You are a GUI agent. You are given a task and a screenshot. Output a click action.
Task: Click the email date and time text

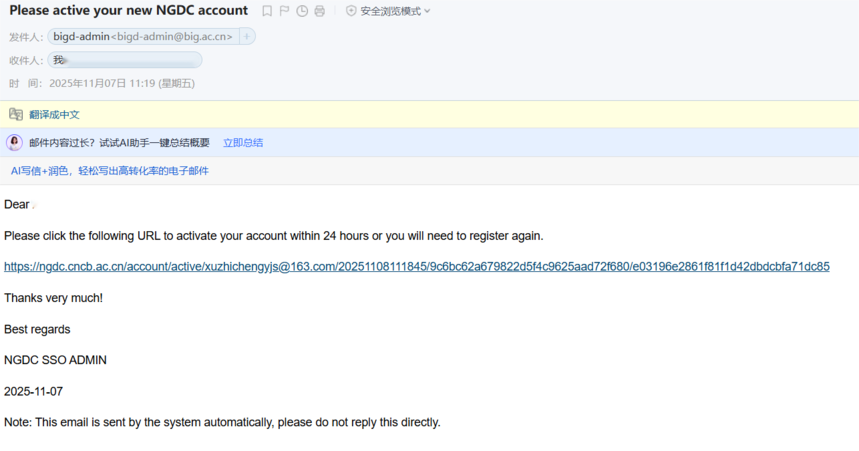tap(121, 84)
